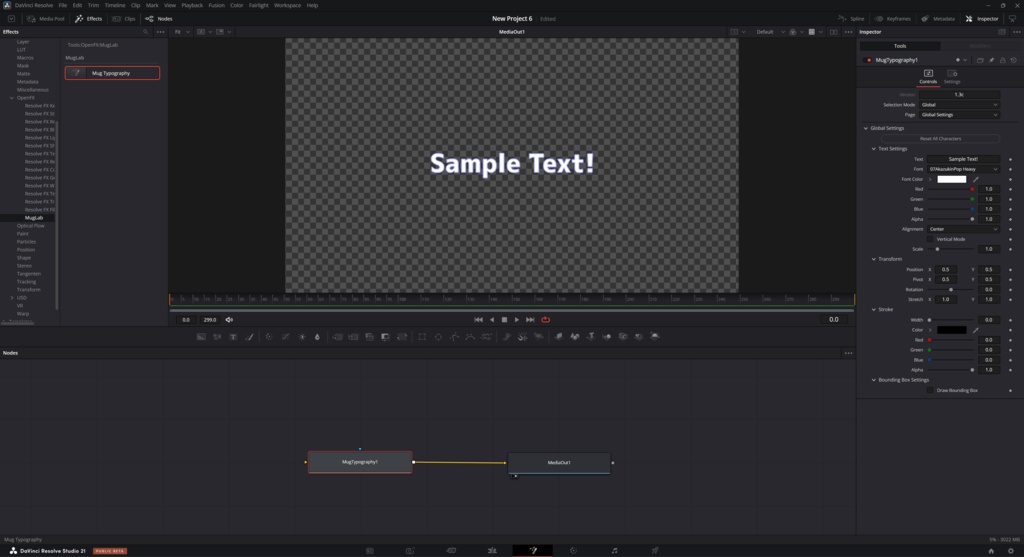The height and width of the screenshot is (557, 1024).
Task: Toggle the Keyframes panel
Action: [893, 19]
